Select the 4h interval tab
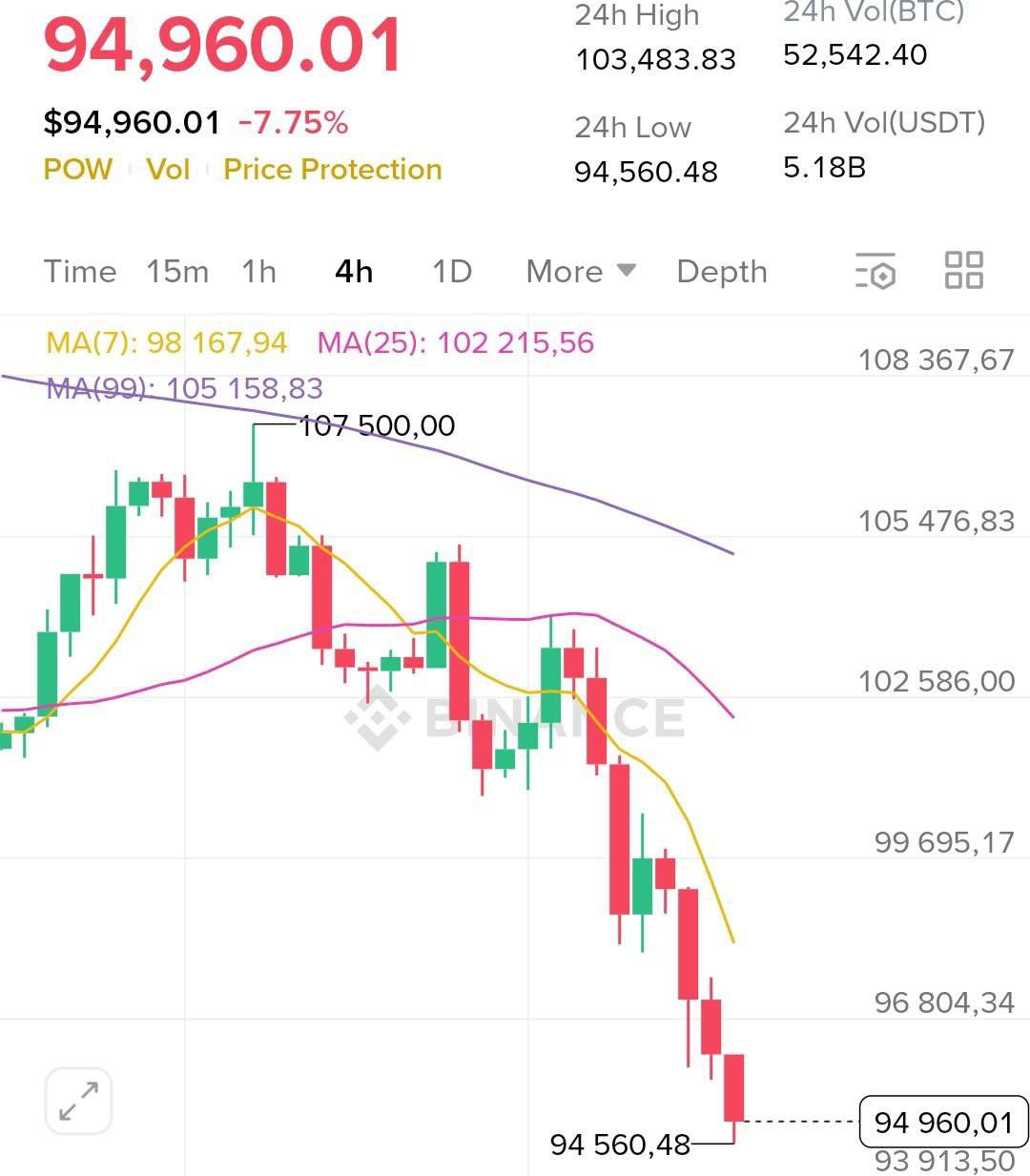The height and width of the screenshot is (1176, 1030). tap(354, 272)
